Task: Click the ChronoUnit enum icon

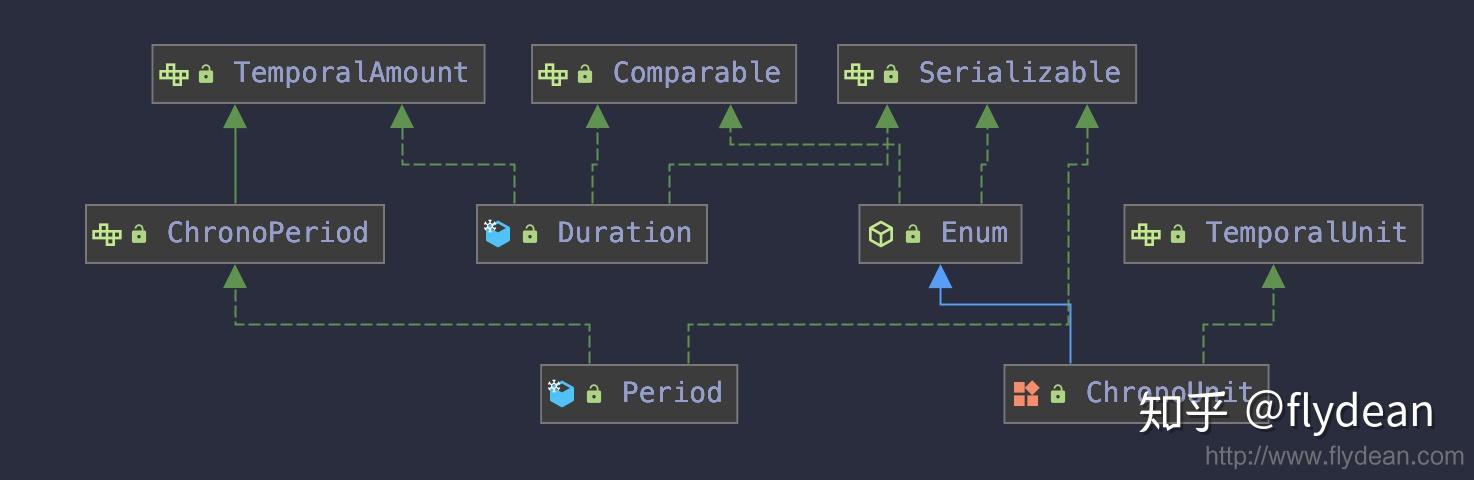Action: coord(1026,394)
